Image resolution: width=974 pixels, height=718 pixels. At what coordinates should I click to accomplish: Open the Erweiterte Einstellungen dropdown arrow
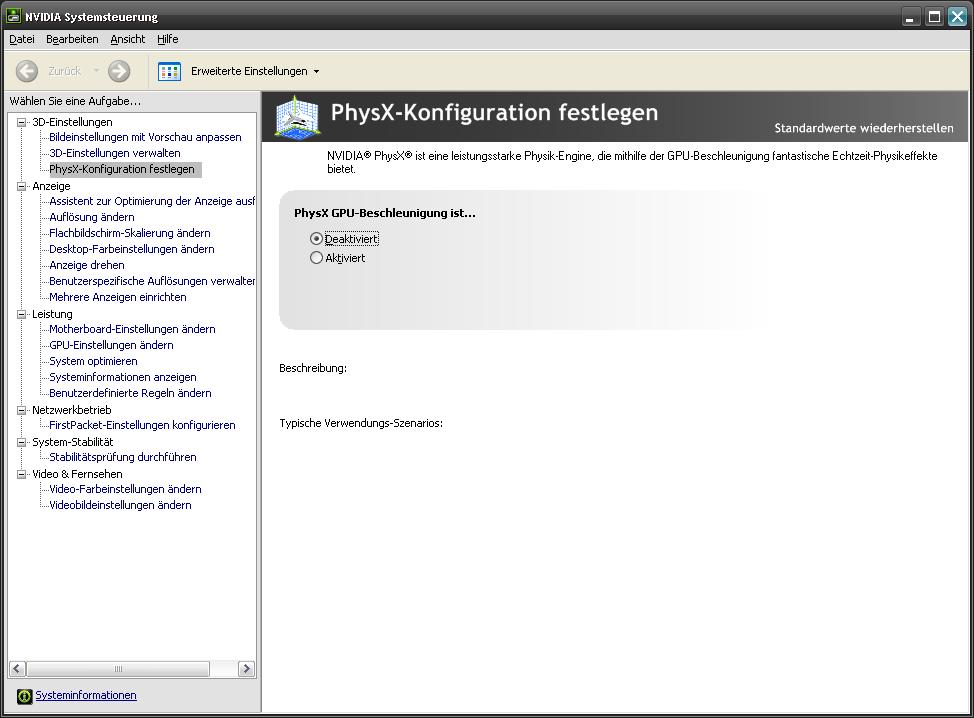[316, 71]
